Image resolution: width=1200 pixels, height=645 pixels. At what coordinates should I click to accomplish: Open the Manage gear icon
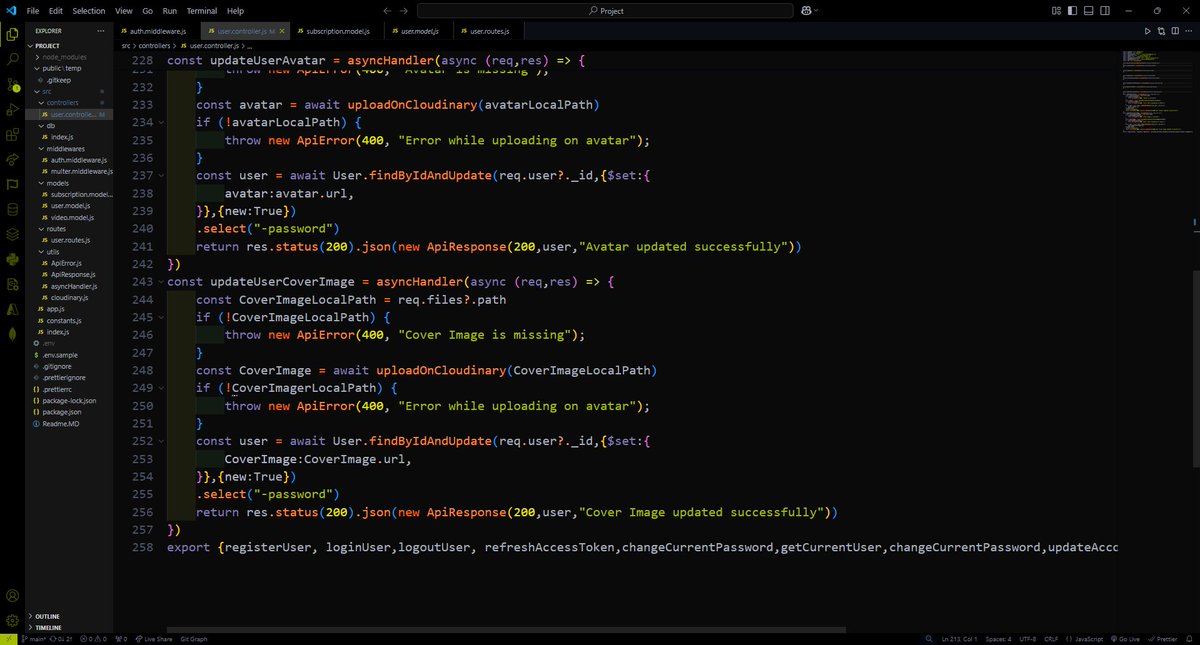(12, 621)
